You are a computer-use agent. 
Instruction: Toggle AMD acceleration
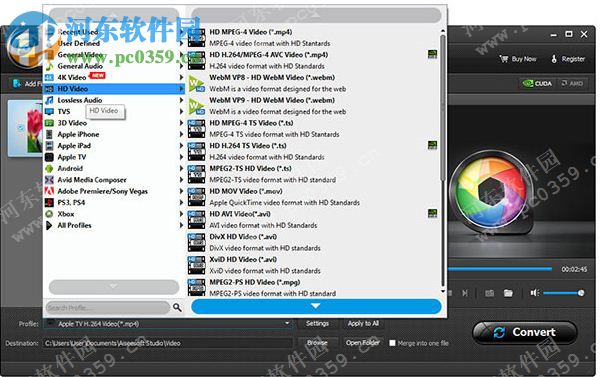tap(572, 83)
